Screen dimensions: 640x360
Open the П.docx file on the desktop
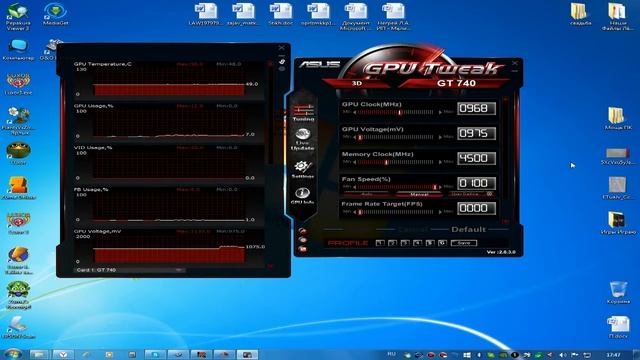point(618,327)
